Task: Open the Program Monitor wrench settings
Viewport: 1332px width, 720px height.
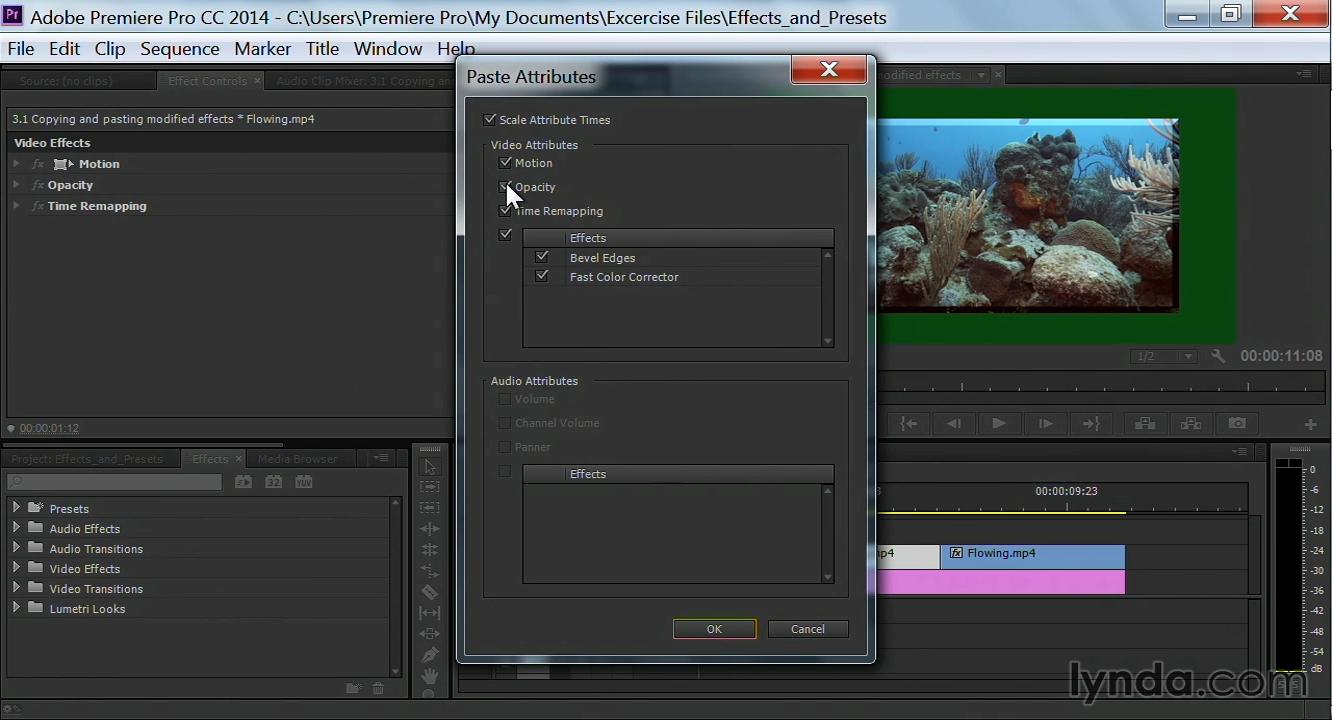Action: (x=1218, y=356)
